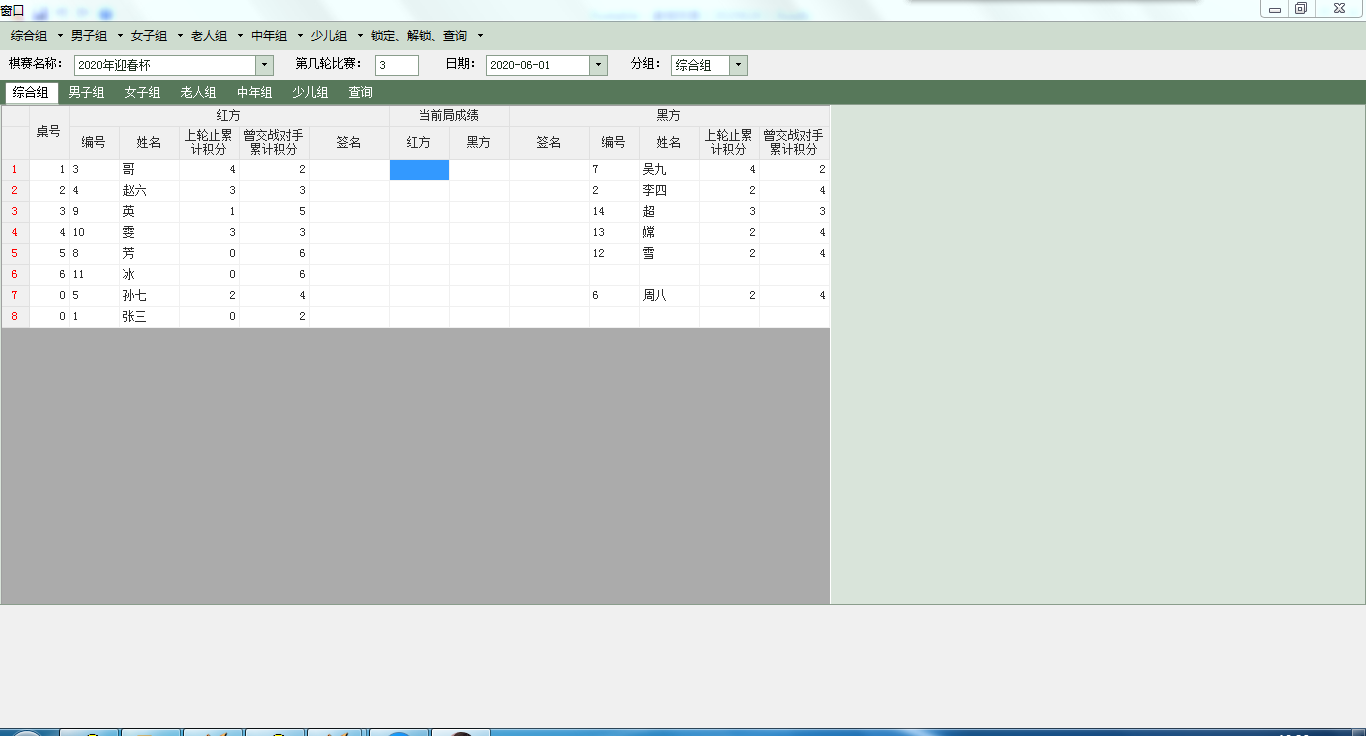Click the red 签名 cell in 孙七 row
This screenshot has width=1366, height=736.
(349, 296)
